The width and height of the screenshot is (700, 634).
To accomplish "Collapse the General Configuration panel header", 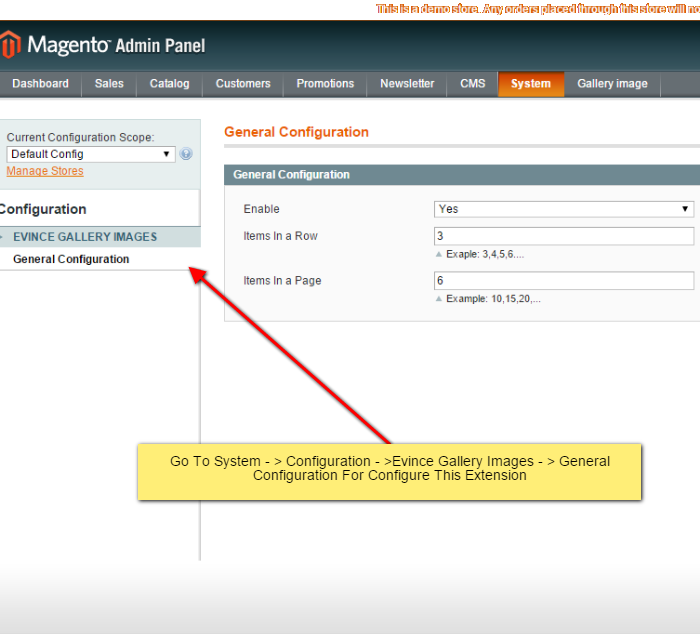I will click(x=462, y=175).
